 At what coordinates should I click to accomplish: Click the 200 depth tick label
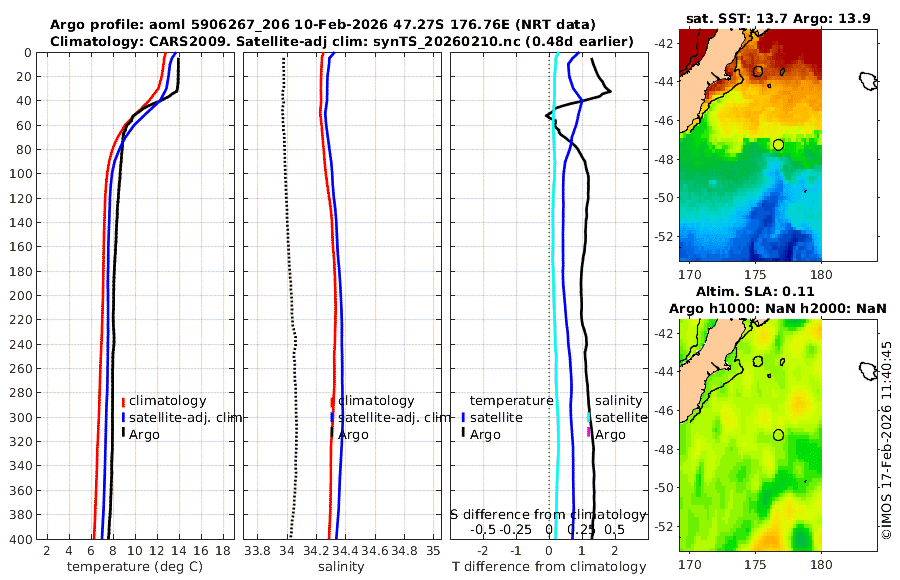click(x=20, y=295)
